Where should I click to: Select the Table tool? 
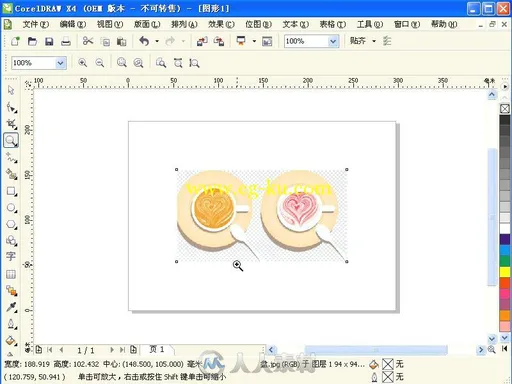pyautogui.click(x=11, y=274)
